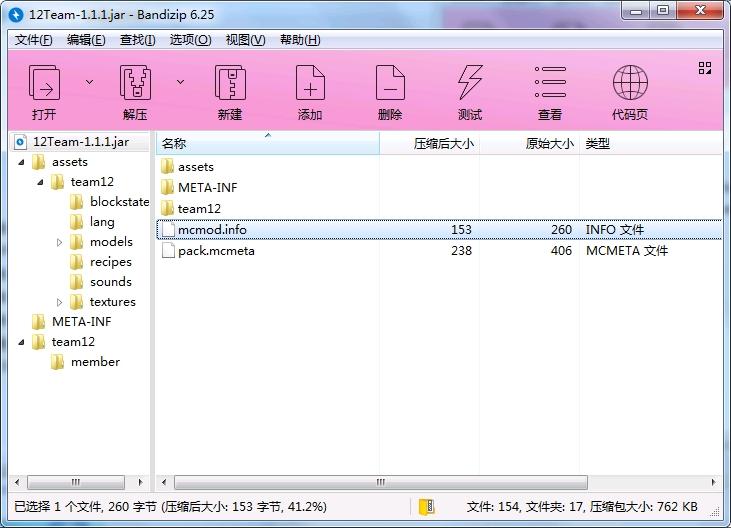This screenshot has height=528, width=731.
Task: Click right arrow of file list scrollbar
Action: tap(713, 482)
